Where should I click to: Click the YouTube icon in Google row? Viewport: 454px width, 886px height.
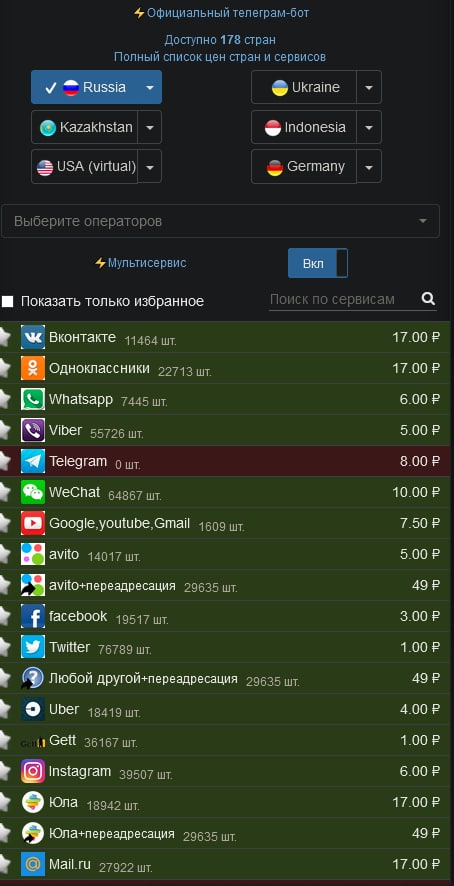(x=33, y=523)
